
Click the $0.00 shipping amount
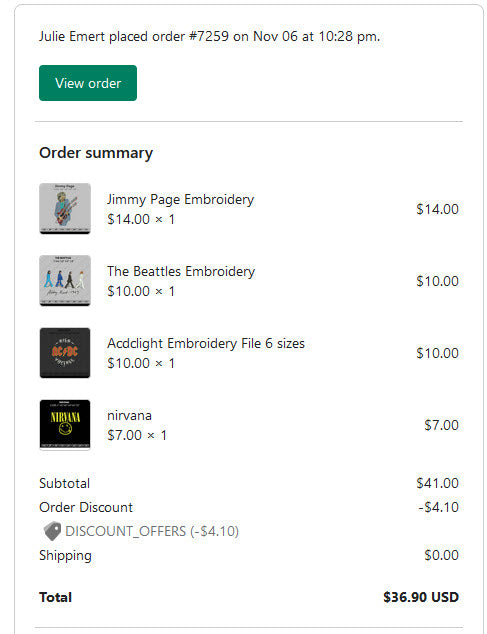click(441, 555)
